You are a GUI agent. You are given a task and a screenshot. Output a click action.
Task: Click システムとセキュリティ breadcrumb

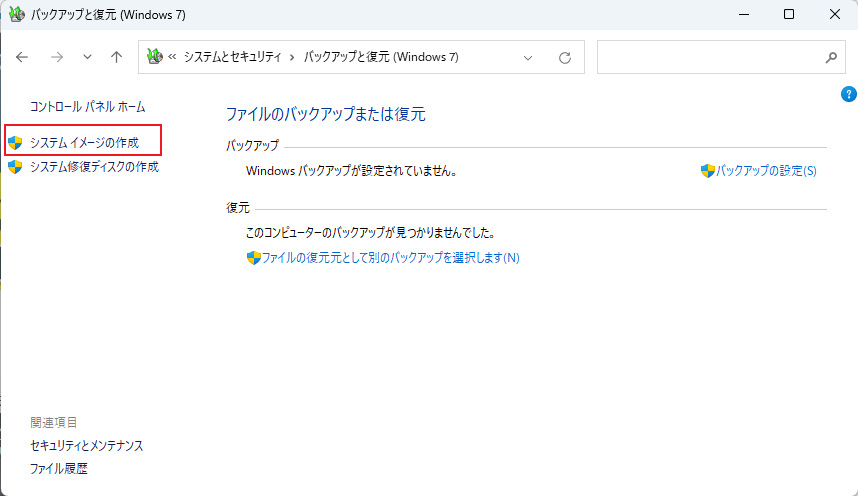pos(233,57)
